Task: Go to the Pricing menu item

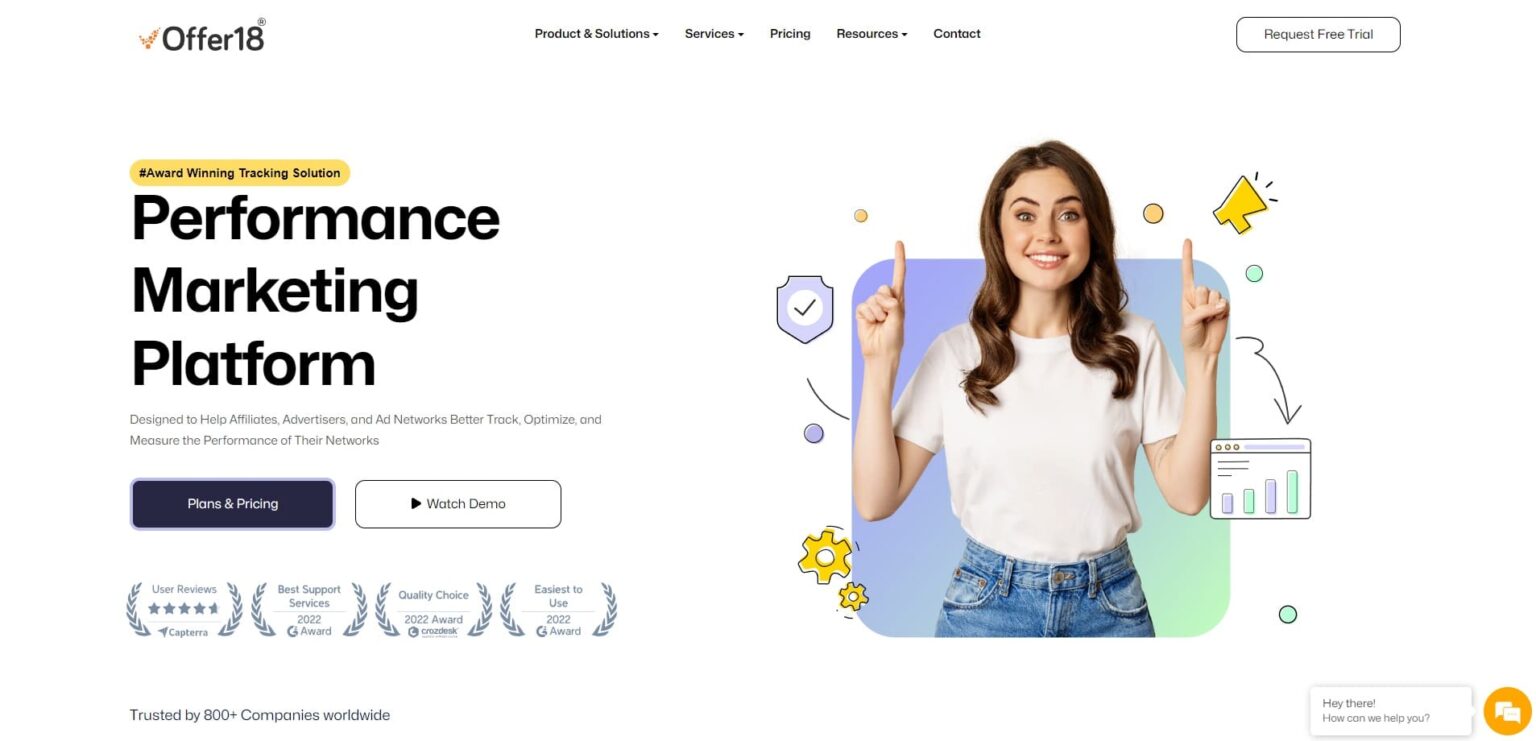Action: pos(790,33)
